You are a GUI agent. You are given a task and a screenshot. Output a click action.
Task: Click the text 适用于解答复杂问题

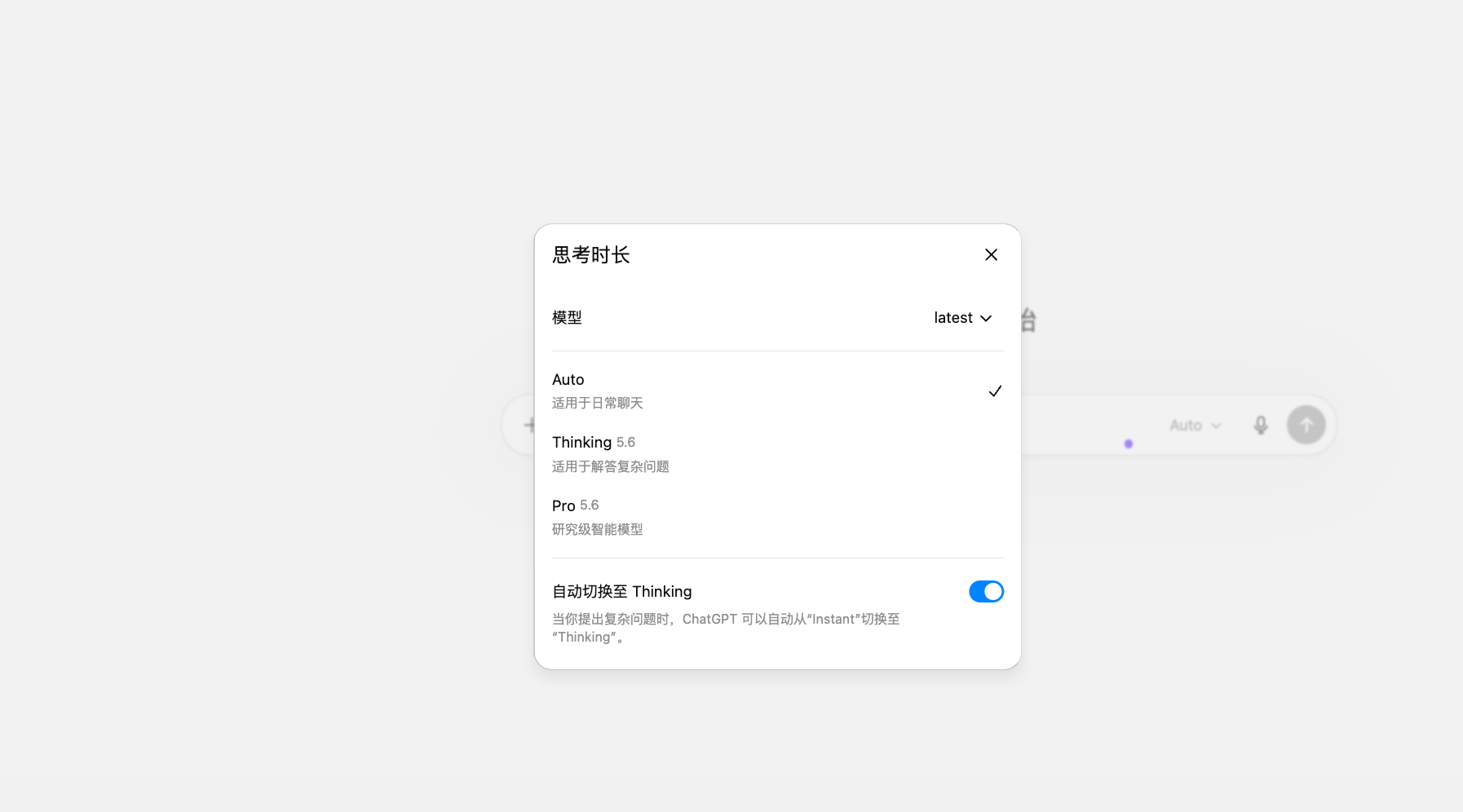611,466
